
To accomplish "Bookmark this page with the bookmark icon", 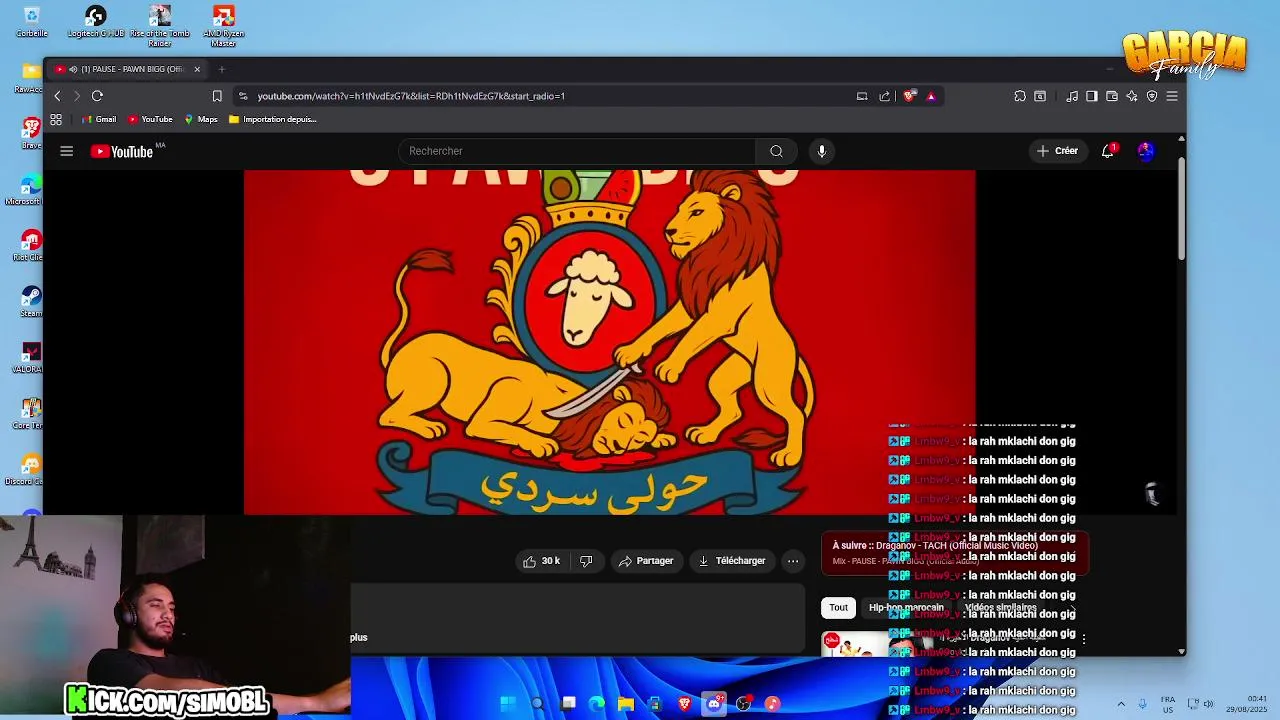I will tap(217, 96).
